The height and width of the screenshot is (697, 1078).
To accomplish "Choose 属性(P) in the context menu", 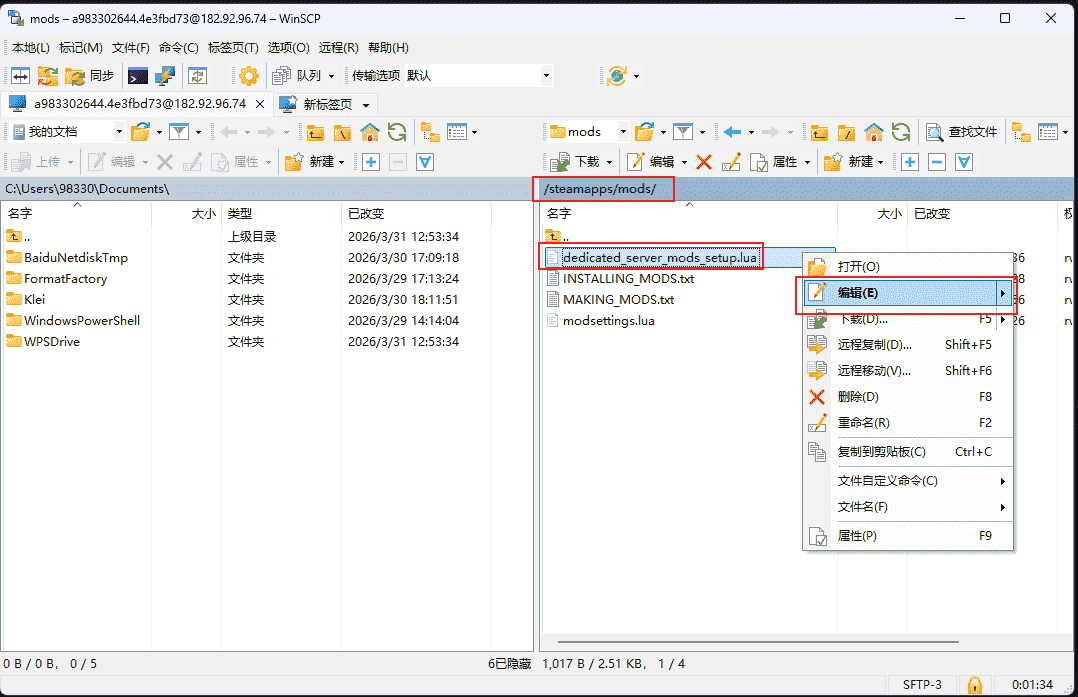I will (x=908, y=535).
